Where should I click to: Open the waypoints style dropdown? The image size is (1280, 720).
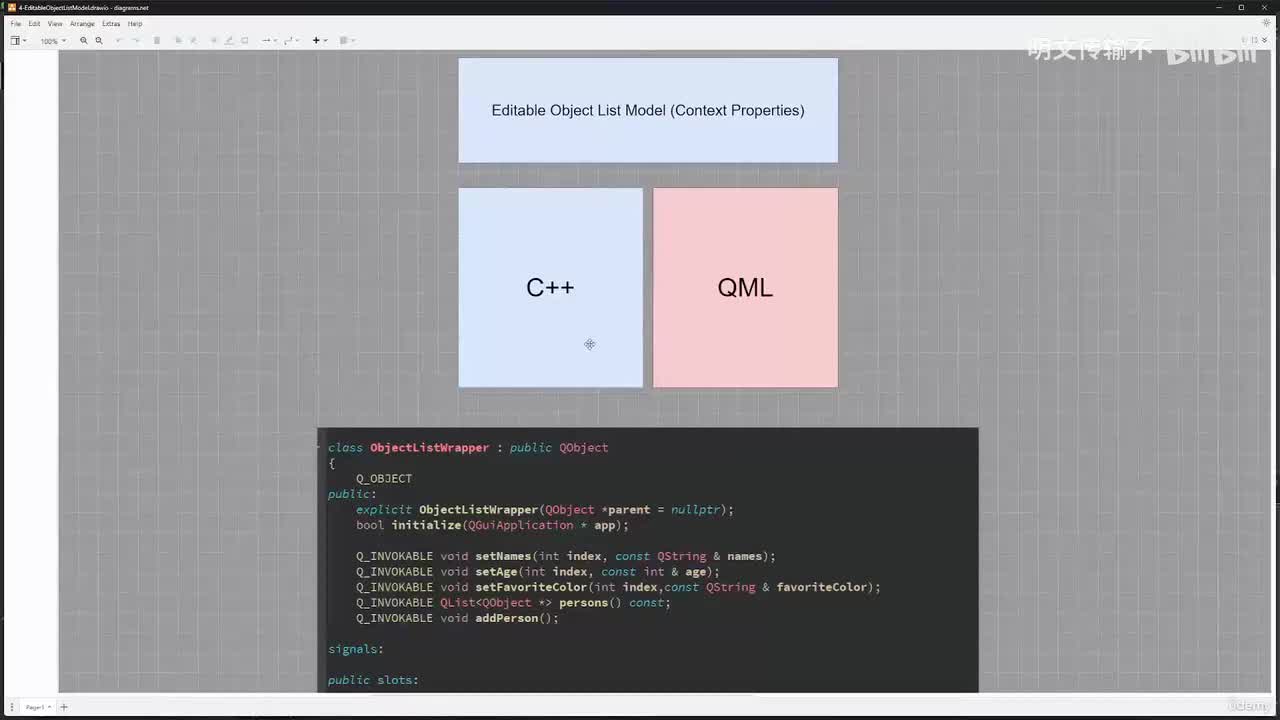[291, 41]
